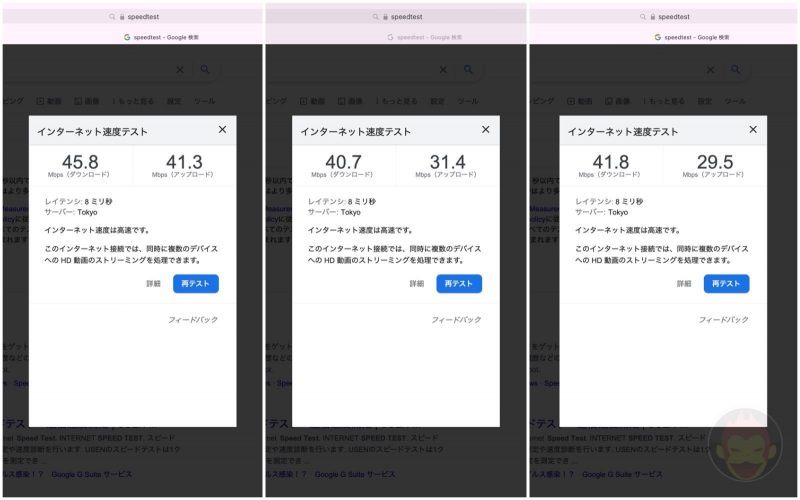Open 詳細 link in the 41.8 Mbps dialog
Screen dimensions: 800x500
(684, 284)
